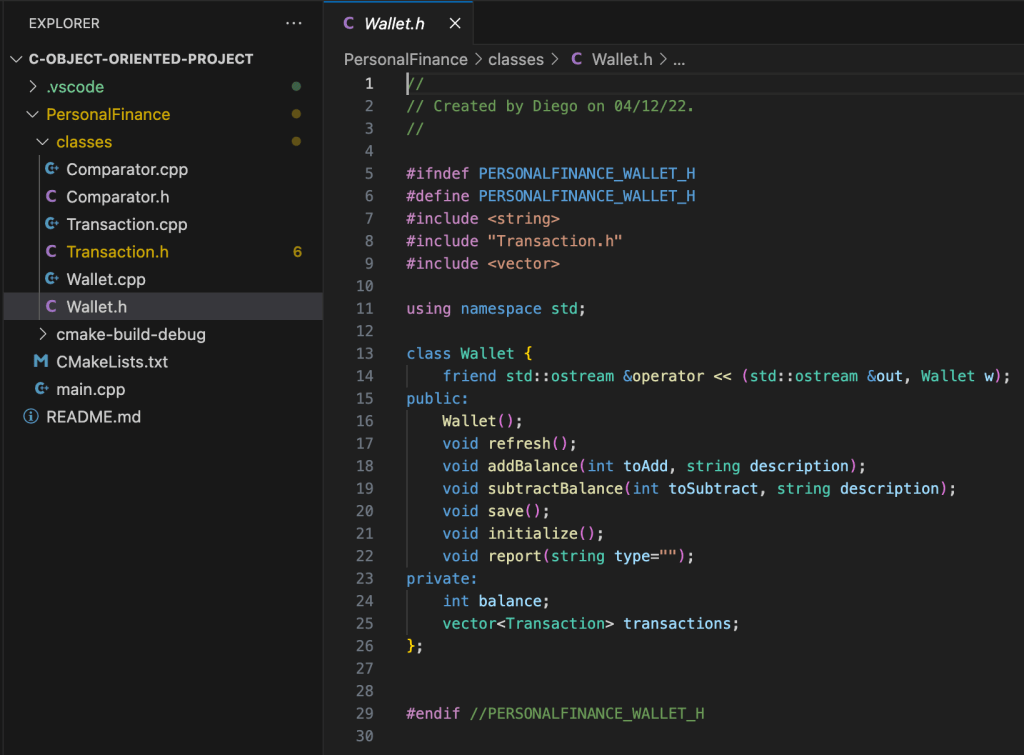
Task: Click classes in the breadcrumb path
Action: 515,59
